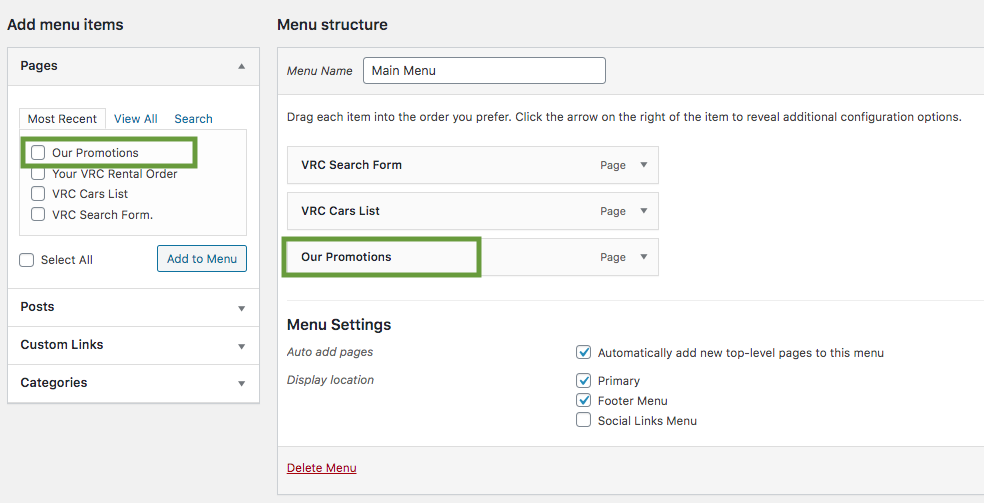Uncheck the Primary display location

click(584, 380)
